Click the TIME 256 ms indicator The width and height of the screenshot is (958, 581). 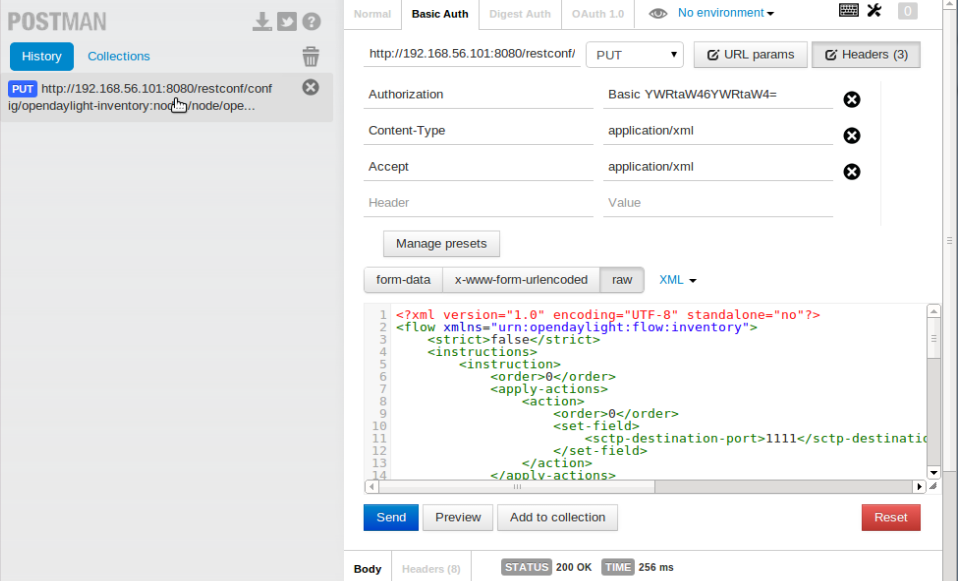(638, 568)
